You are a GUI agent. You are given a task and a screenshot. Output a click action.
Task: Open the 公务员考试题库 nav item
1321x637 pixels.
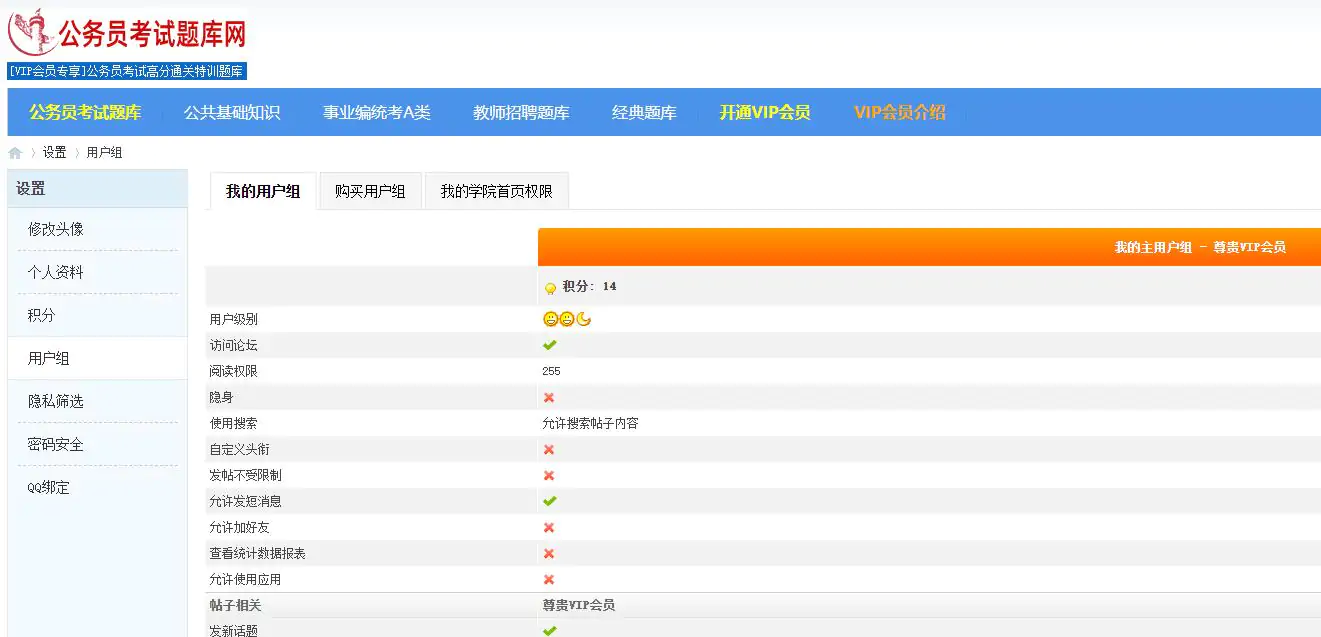click(85, 113)
